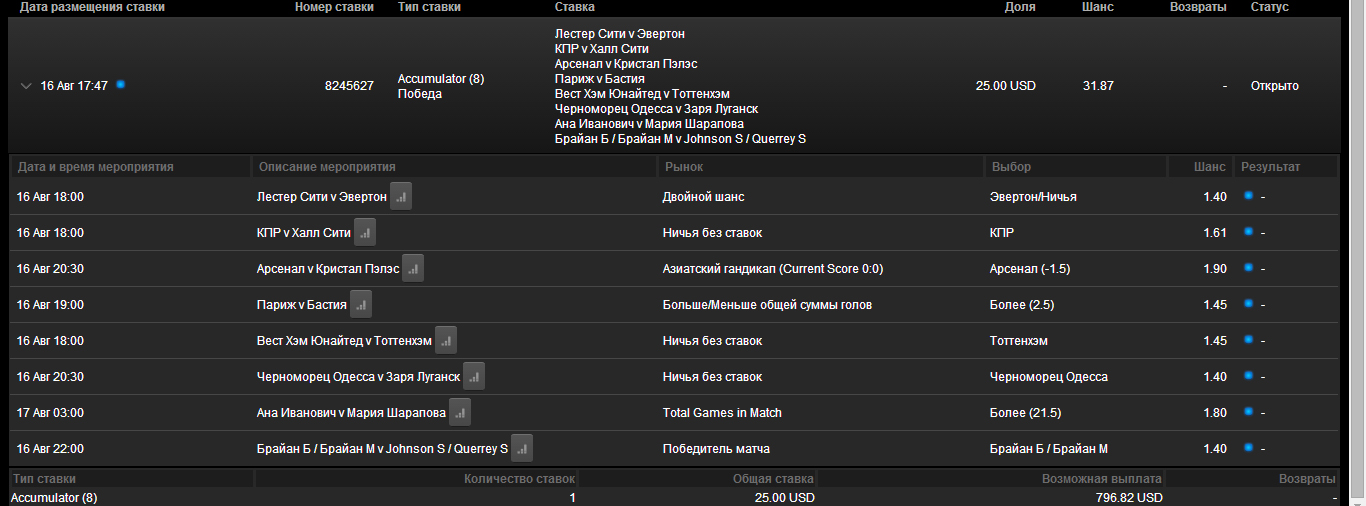Open Черноморец Одесса v Заря Луганск event row

359,377
